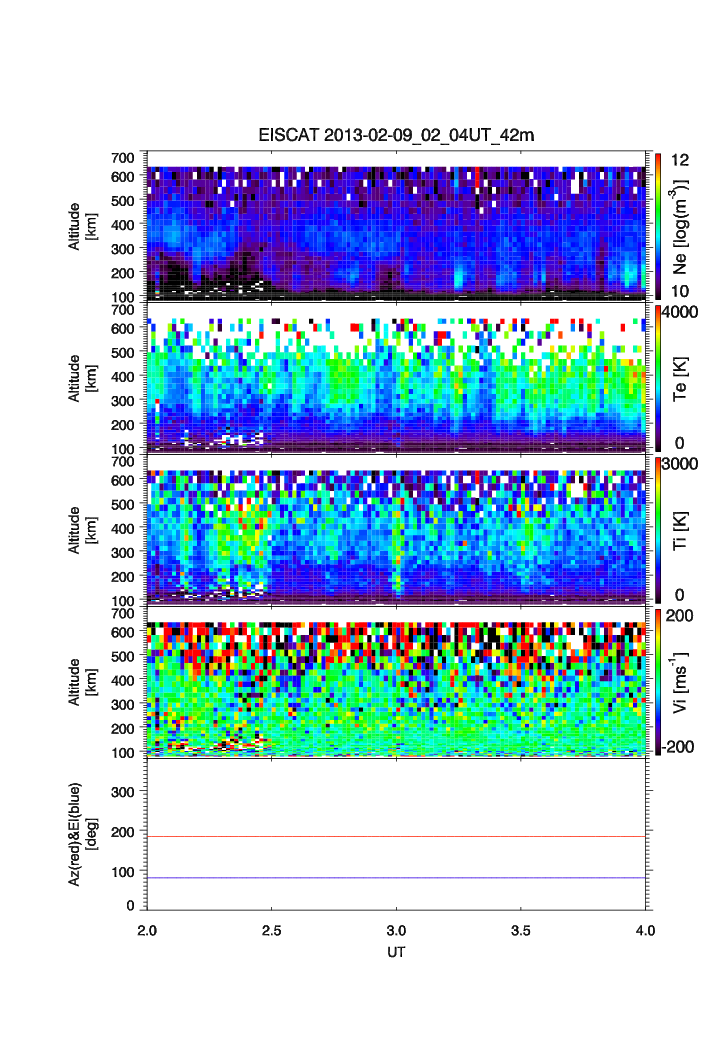Select the Vi ion velocity color bar
The height and width of the screenshot is (1062, 708).
(x=658, y=682)
